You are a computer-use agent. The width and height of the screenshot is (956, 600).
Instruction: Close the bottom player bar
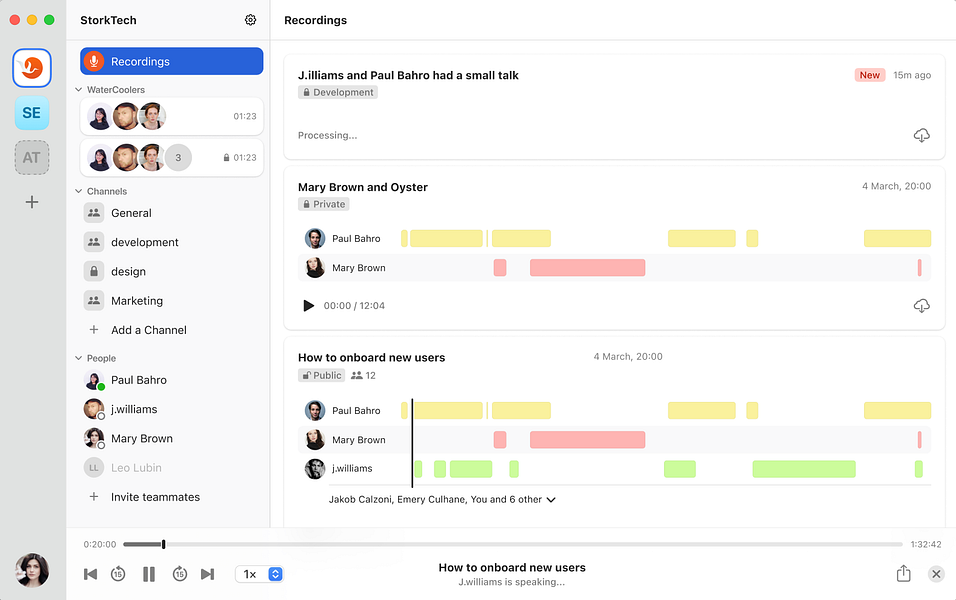[x=936, y=574]
